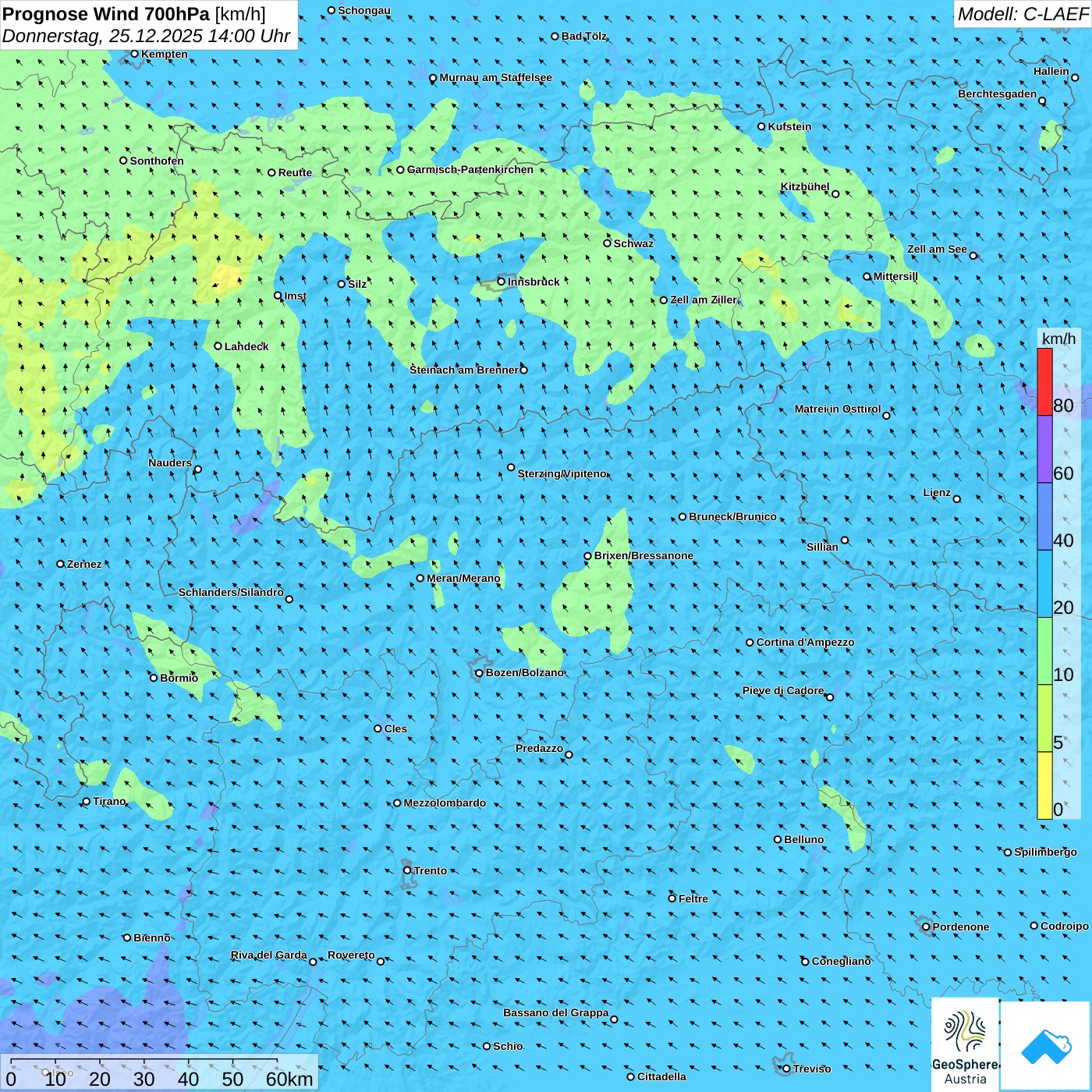Click the Innsbruck city label
1092x1092 pixels.
click(x=534, y=282)
